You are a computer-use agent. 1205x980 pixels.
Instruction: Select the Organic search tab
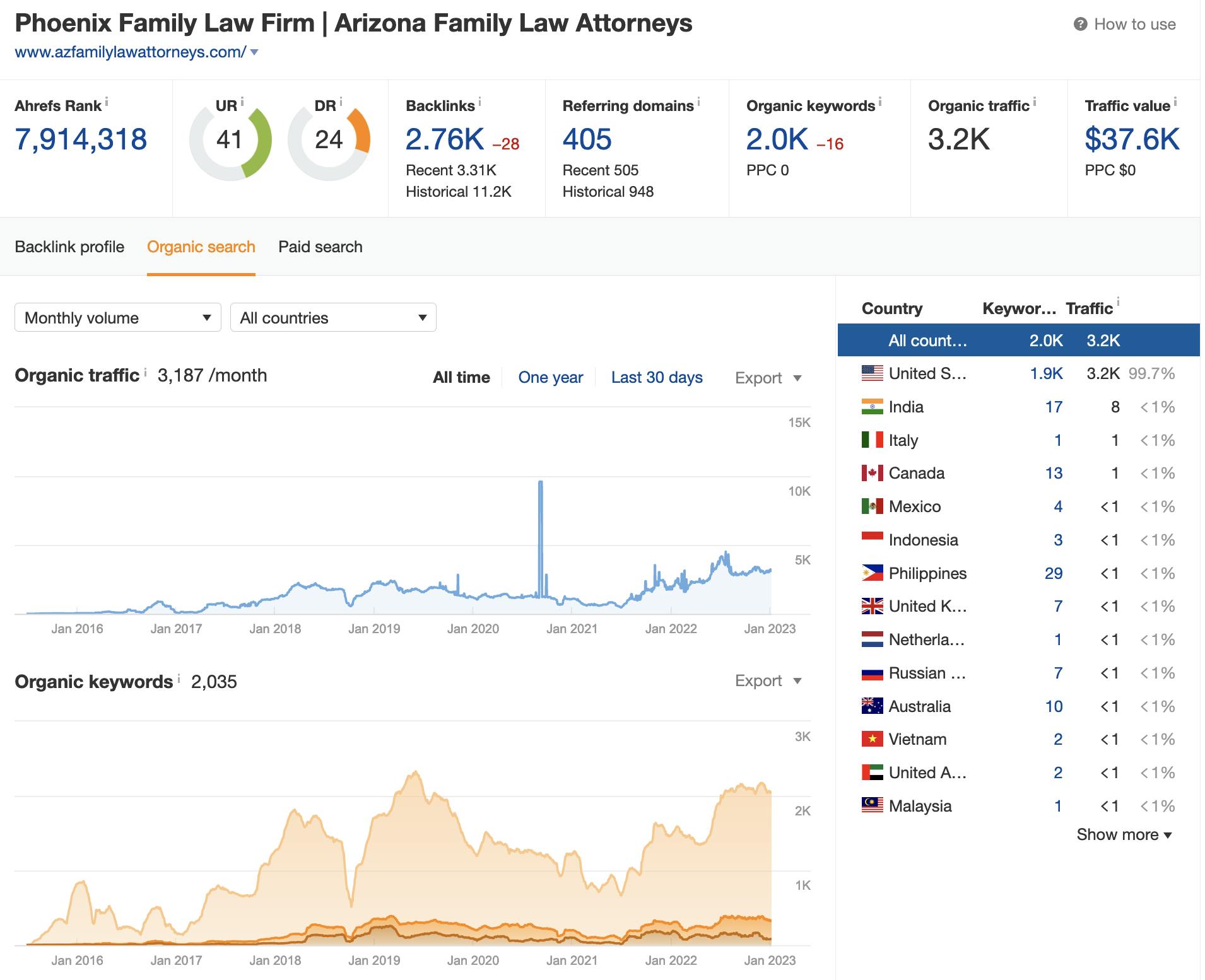tap(201, 247)
